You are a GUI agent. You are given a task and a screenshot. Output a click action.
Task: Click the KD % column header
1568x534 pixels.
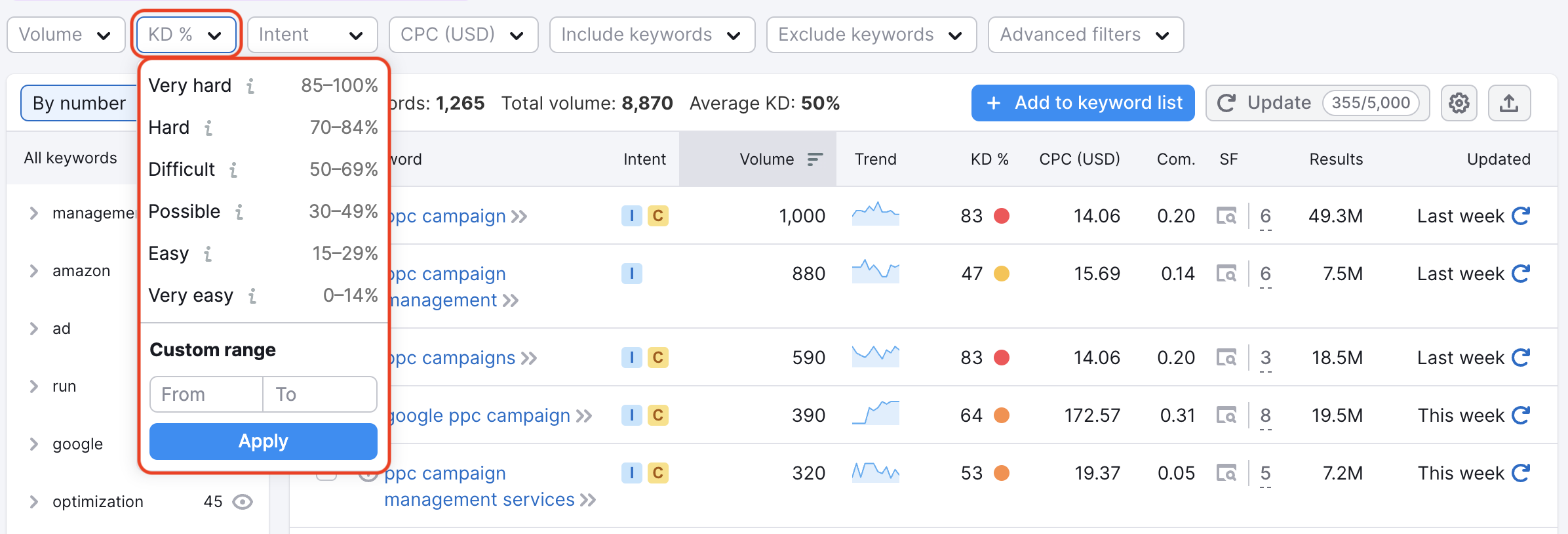(989, 159)
